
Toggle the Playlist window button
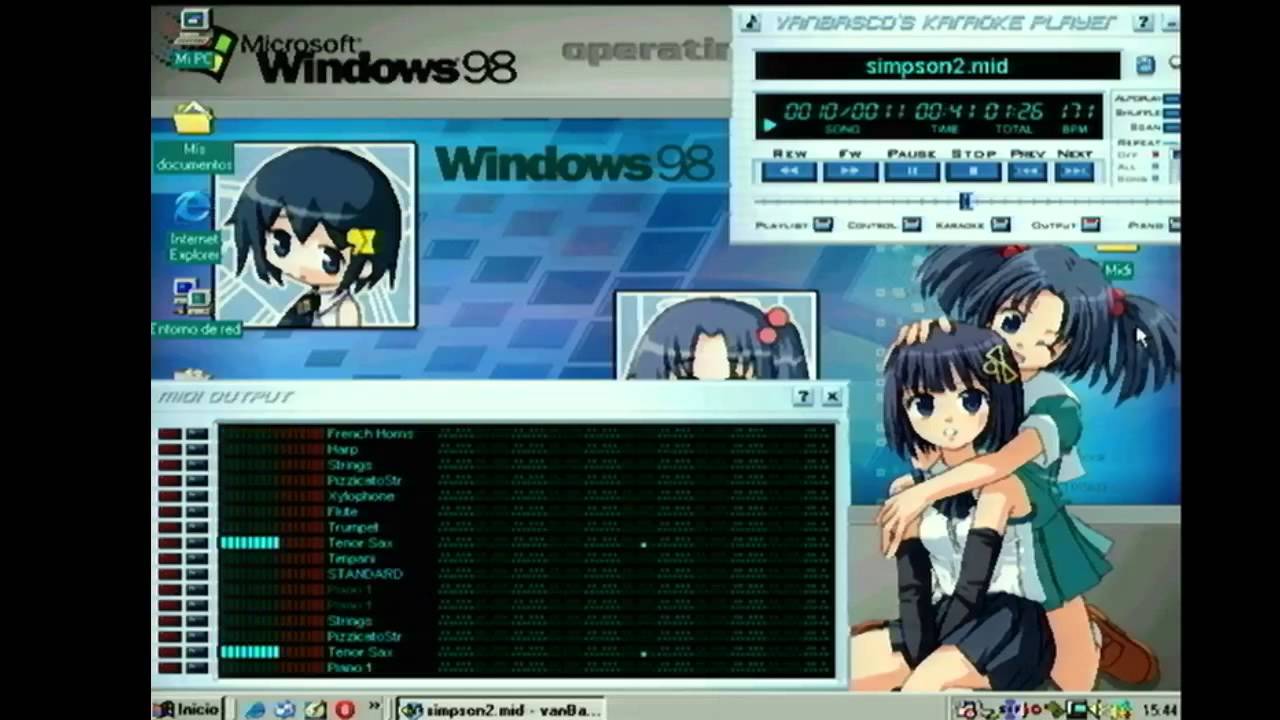pos(822,225)
